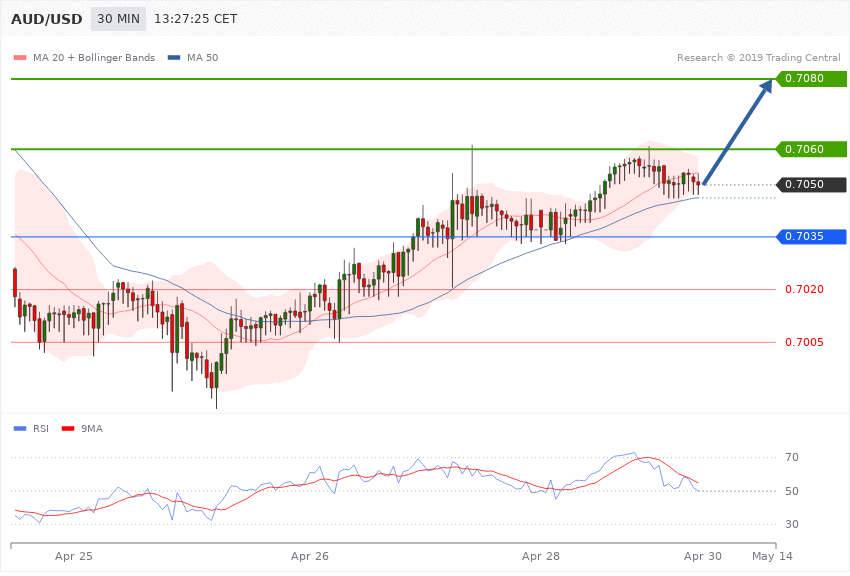
Task: Click the 9MA legend label
Action: coord(92,429)
